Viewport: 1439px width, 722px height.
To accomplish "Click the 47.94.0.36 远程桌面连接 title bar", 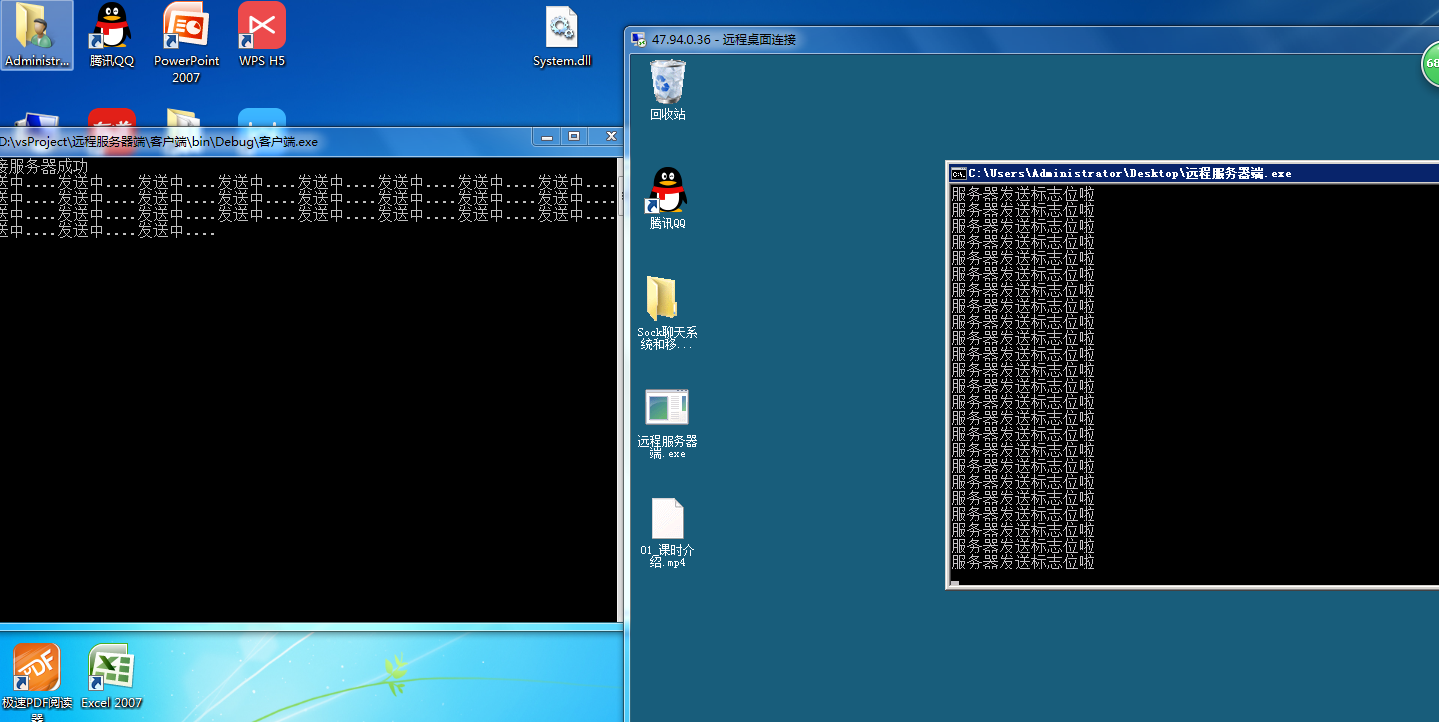I will (1030, 39).
